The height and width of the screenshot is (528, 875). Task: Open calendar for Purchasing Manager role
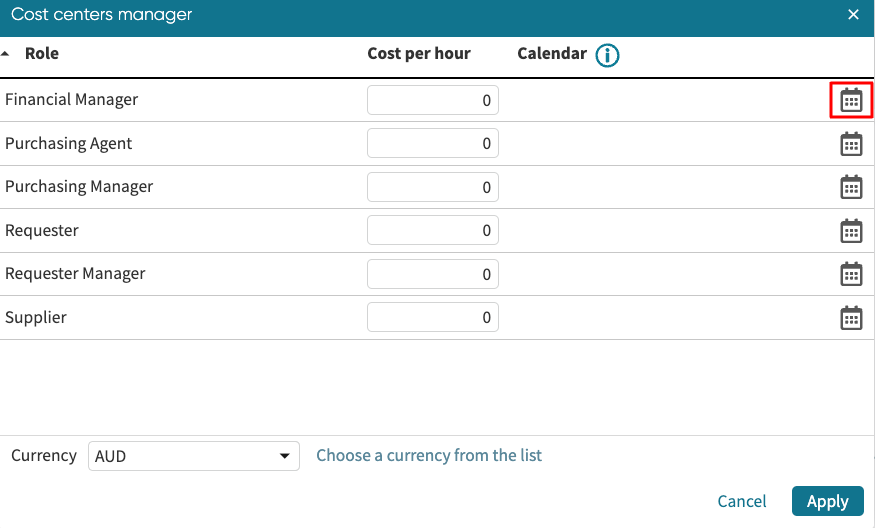(851, 187)
